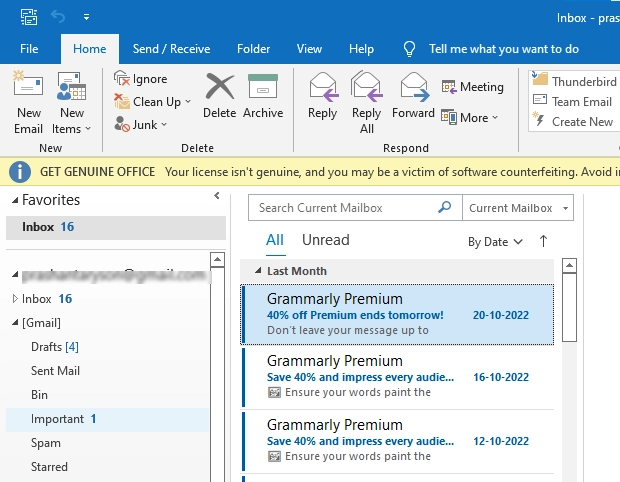The height and width of the screenshot is (482, 620).
Task: Collapse the [Gmail] folder group
Action: 15,323
